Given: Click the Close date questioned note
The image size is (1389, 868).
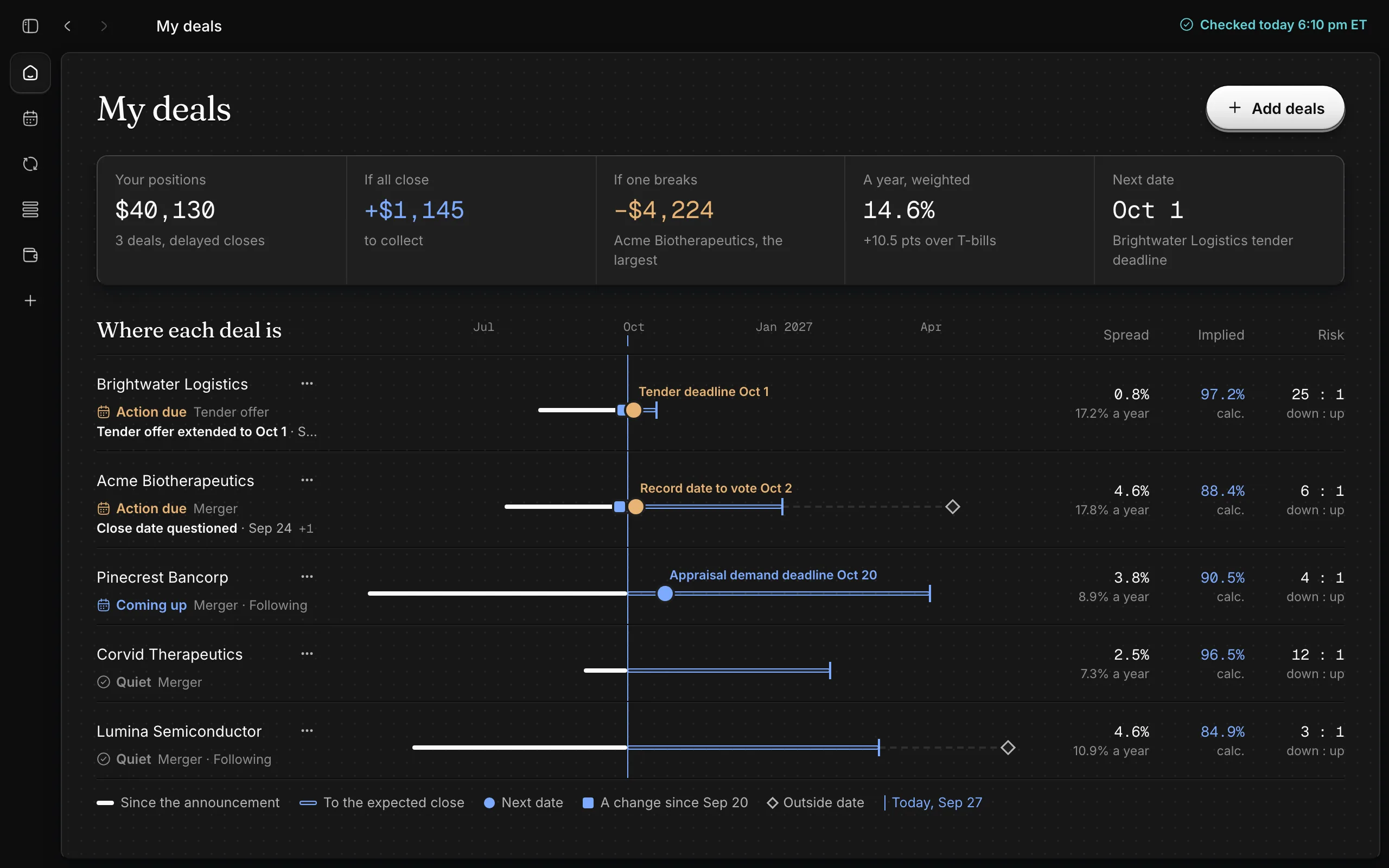Looking at the screenshot, I should (167, 527).
